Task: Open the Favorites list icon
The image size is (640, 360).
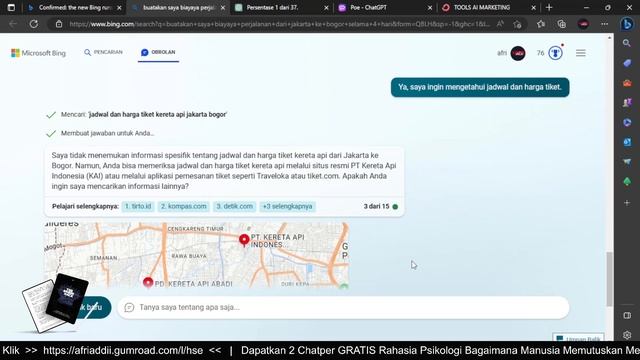Action: pos(541,24)
